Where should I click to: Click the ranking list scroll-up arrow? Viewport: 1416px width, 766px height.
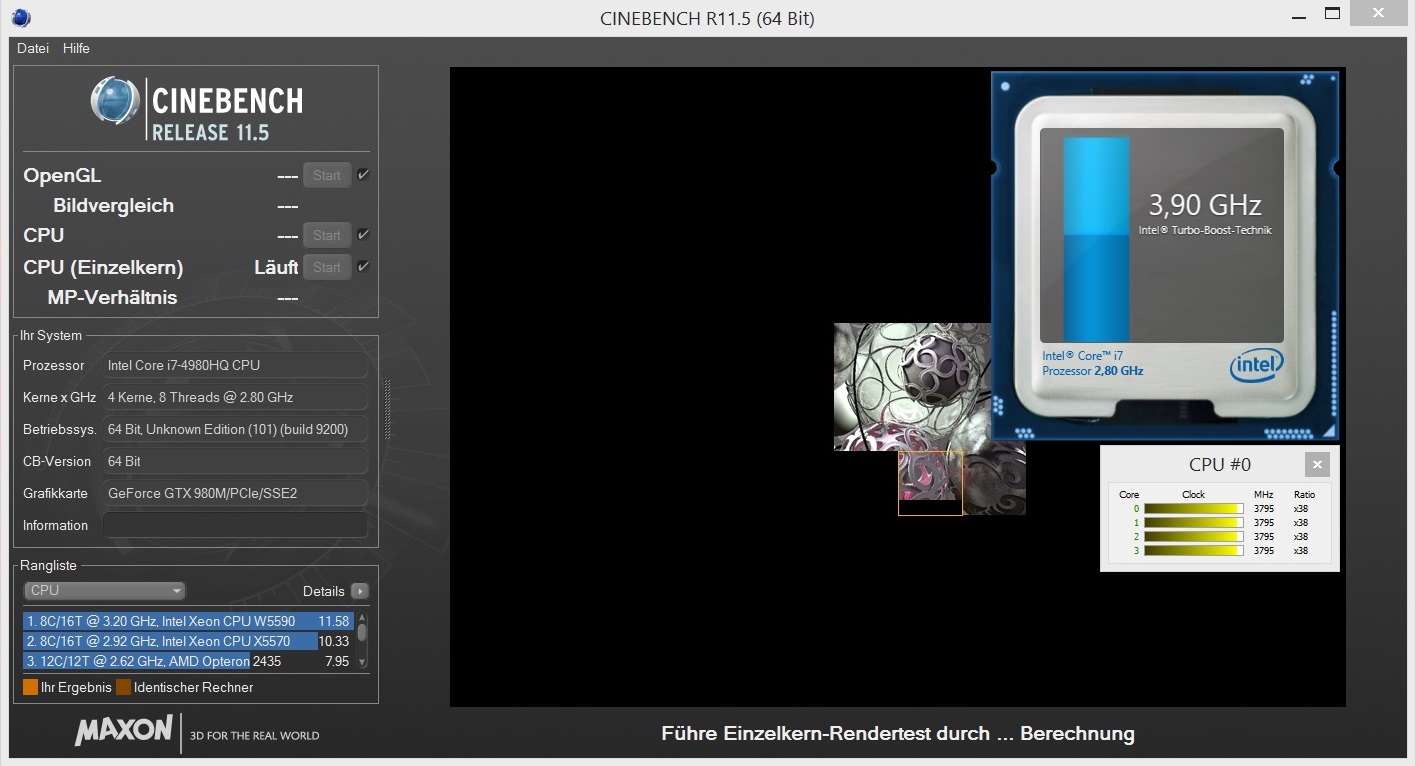click(x=362, y=619)
